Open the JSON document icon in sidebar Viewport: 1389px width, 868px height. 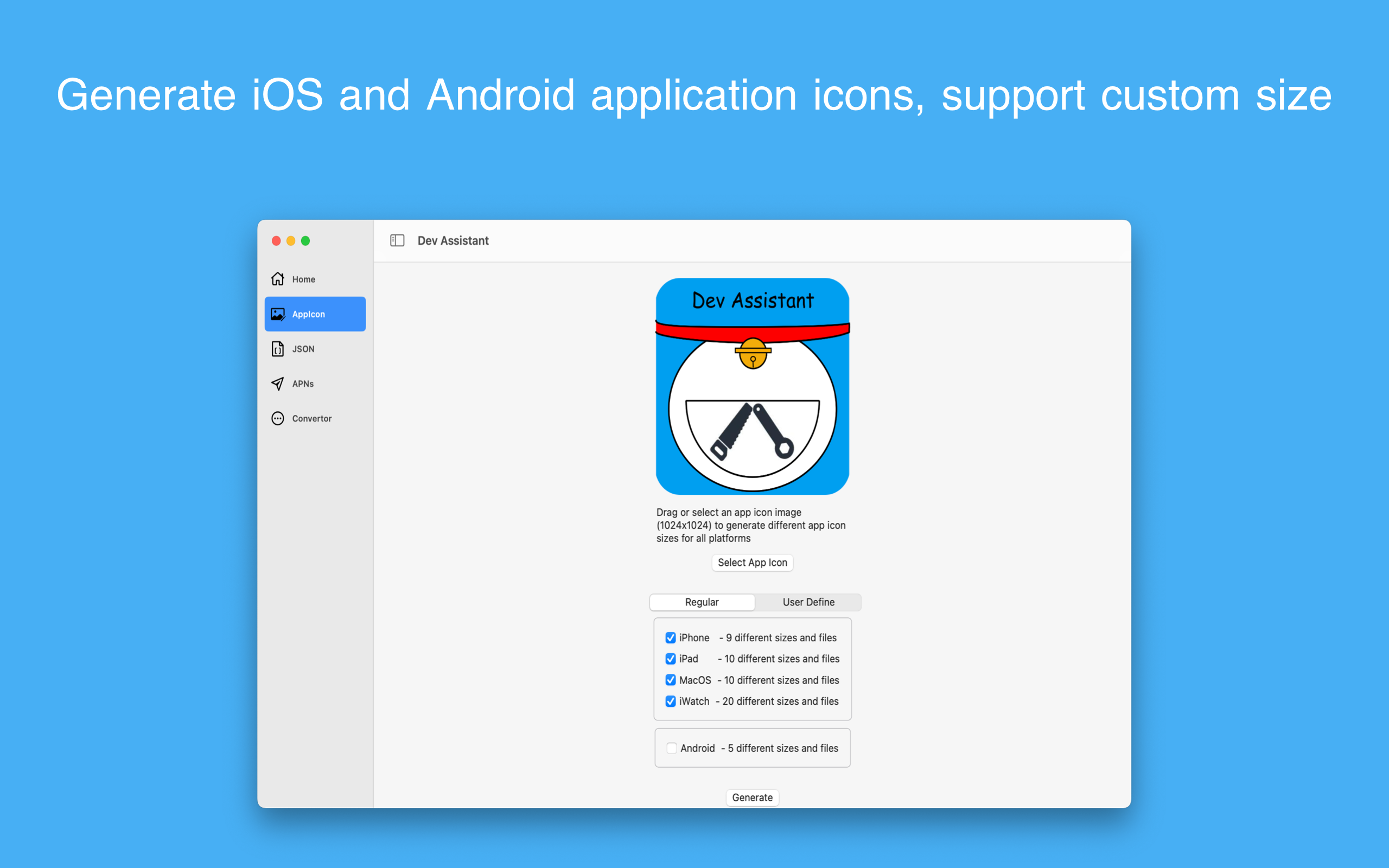pos(278,349)
